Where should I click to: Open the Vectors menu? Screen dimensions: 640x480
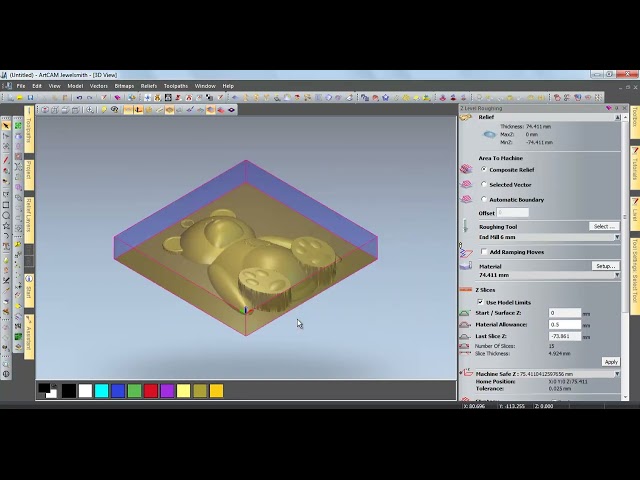click(99, 86)
